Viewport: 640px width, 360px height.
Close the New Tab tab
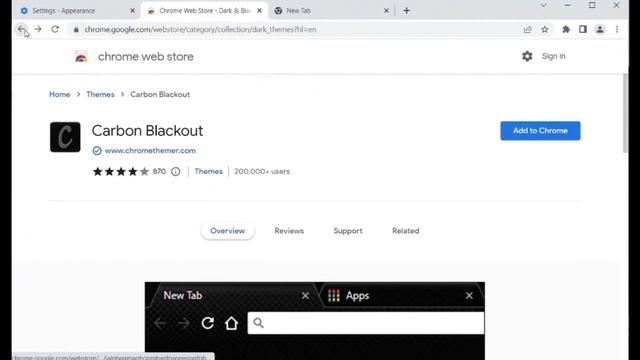click(386, 11)
